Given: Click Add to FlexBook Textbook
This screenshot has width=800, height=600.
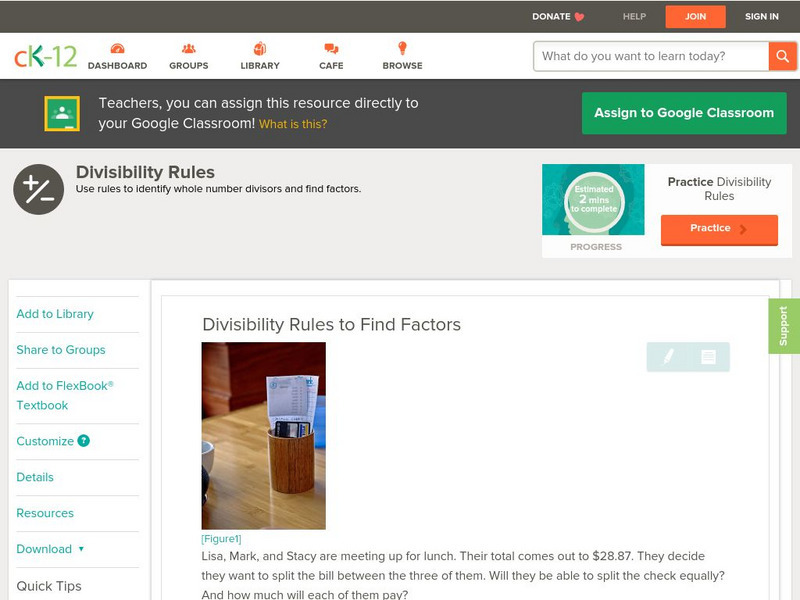Looking at the screenshot, I should [65, 395].
